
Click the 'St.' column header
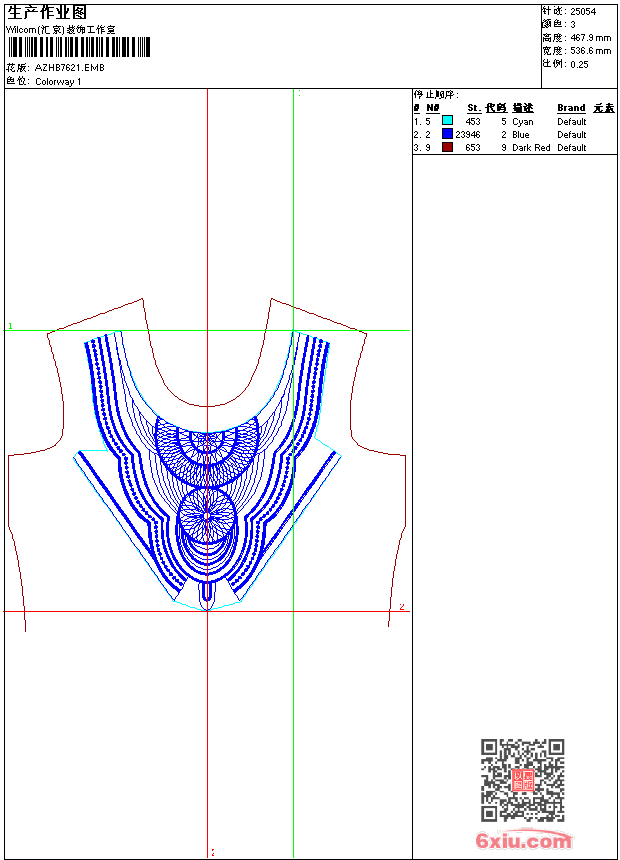pos(474,108)
